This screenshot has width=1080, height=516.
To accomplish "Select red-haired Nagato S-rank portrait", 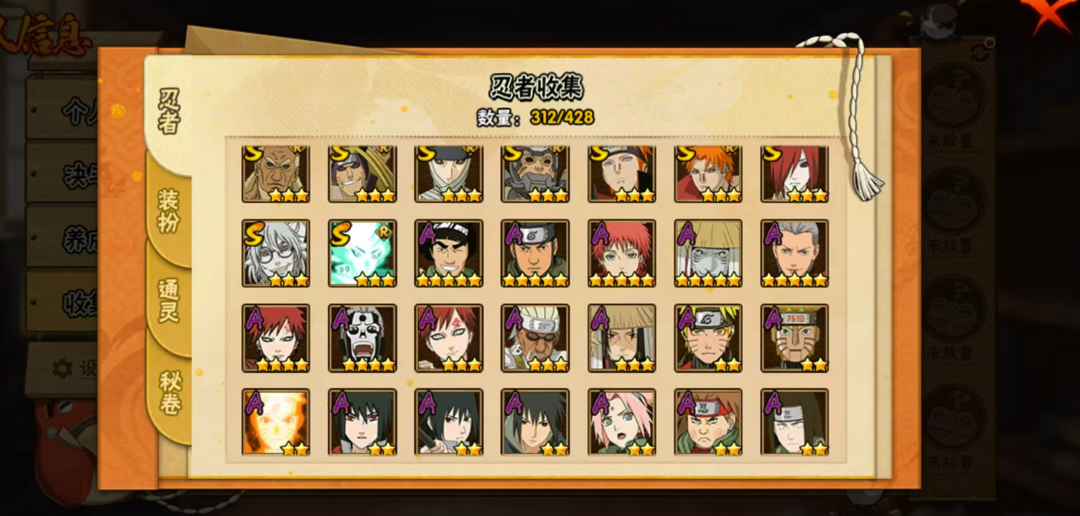I will coord(795,174).
